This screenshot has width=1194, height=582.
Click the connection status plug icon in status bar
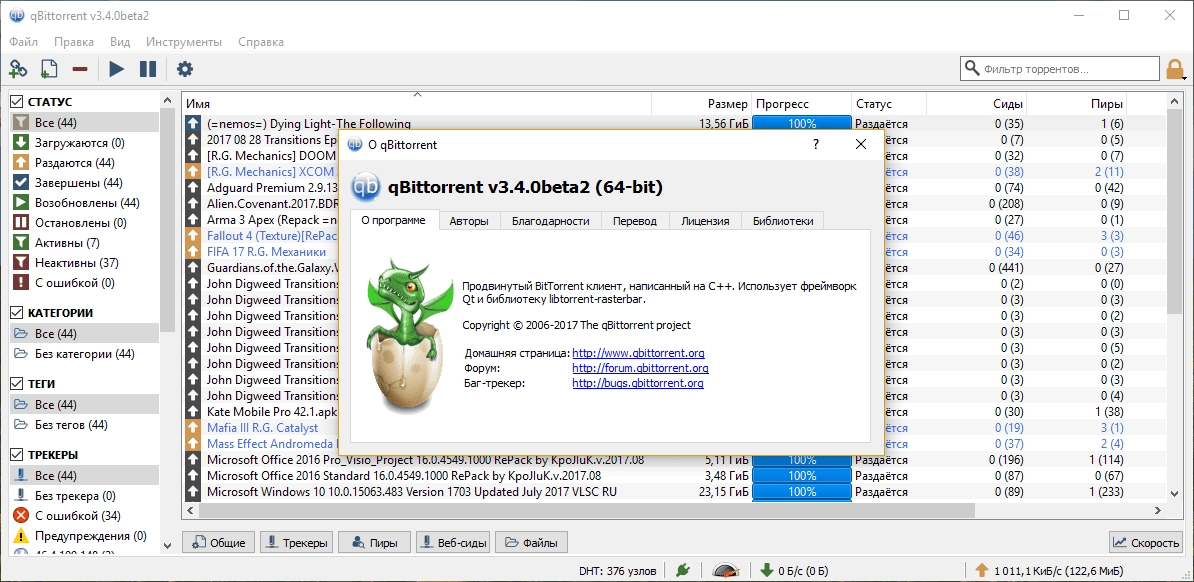point(683,570)
